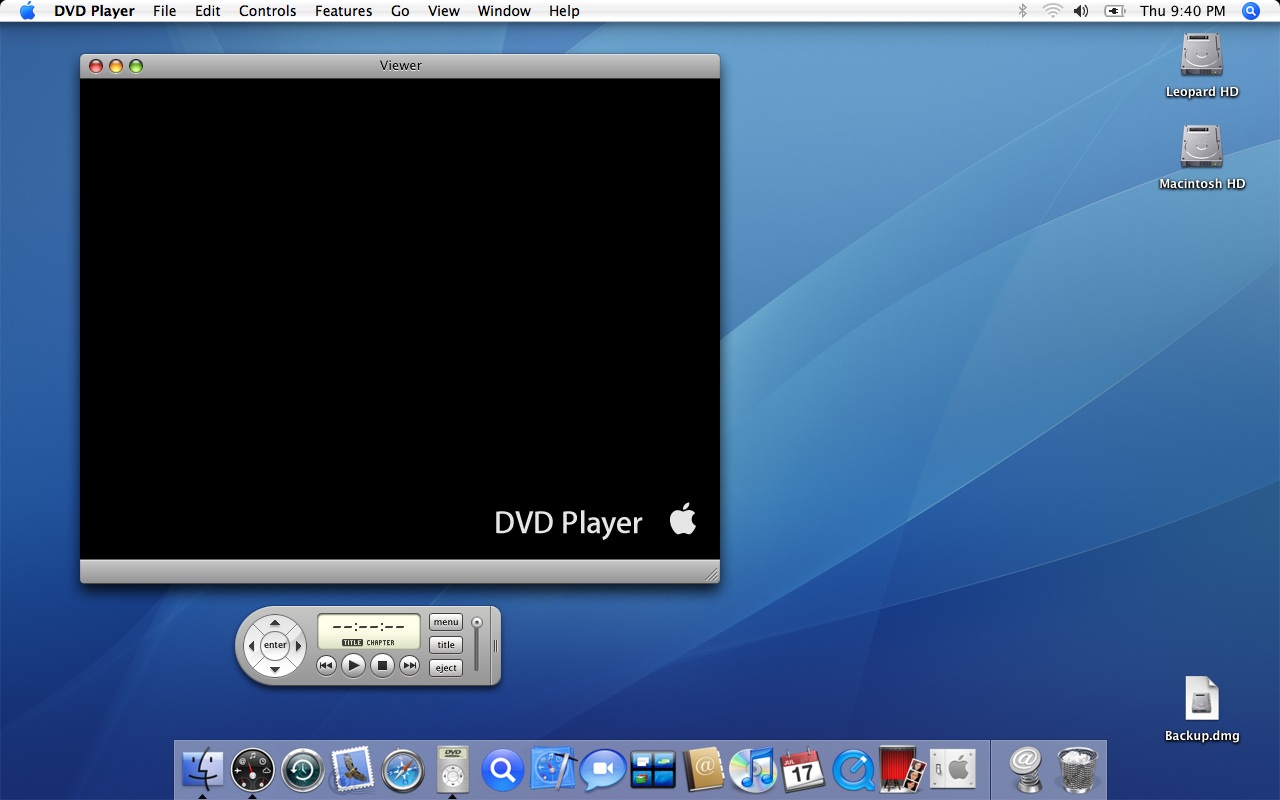Click the left arrow on the navigation pad
The height and width of the screenshot is (800, 1280).
click(252, 646)
